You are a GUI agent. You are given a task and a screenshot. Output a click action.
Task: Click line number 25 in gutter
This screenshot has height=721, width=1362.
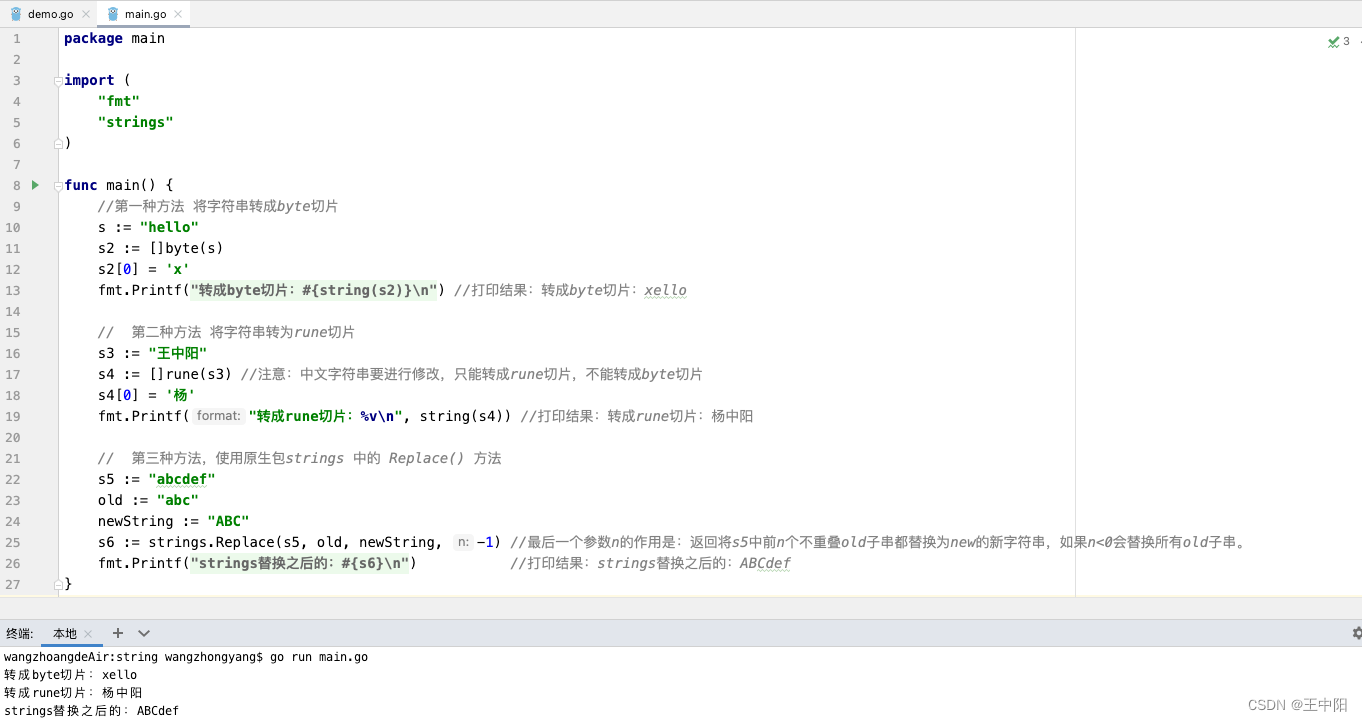pos(13,542)
